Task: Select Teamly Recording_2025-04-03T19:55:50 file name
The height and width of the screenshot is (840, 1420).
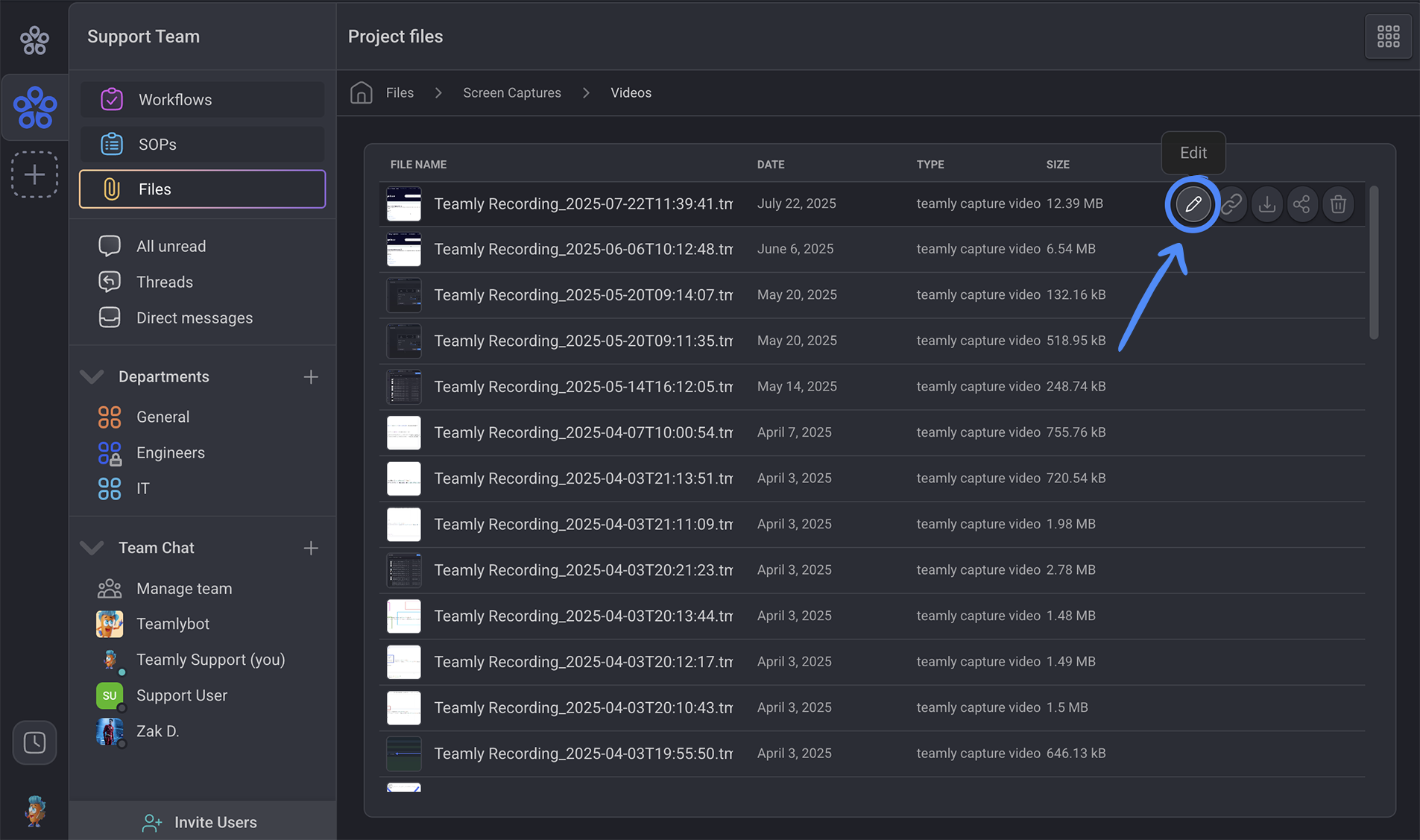Action: [583, 754]
